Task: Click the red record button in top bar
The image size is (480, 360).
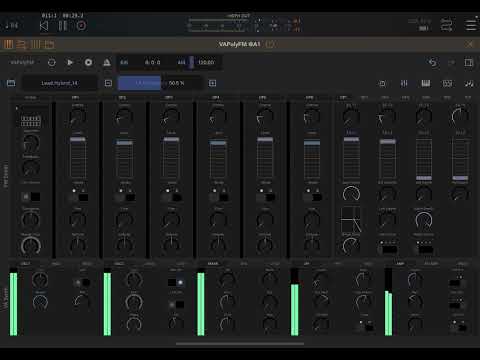Action: pos(81,26)
